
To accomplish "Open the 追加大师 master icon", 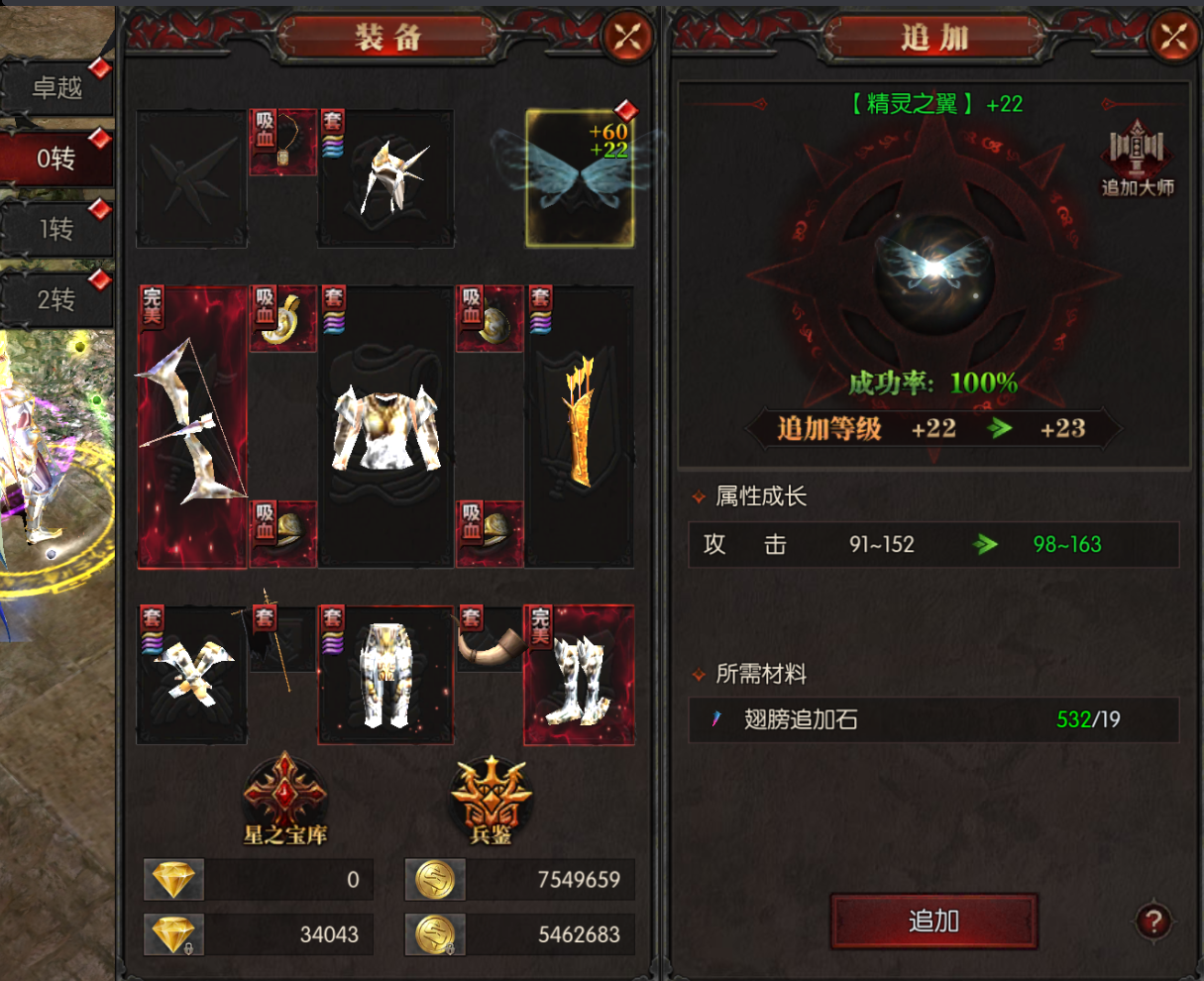I will point(1138,159).
